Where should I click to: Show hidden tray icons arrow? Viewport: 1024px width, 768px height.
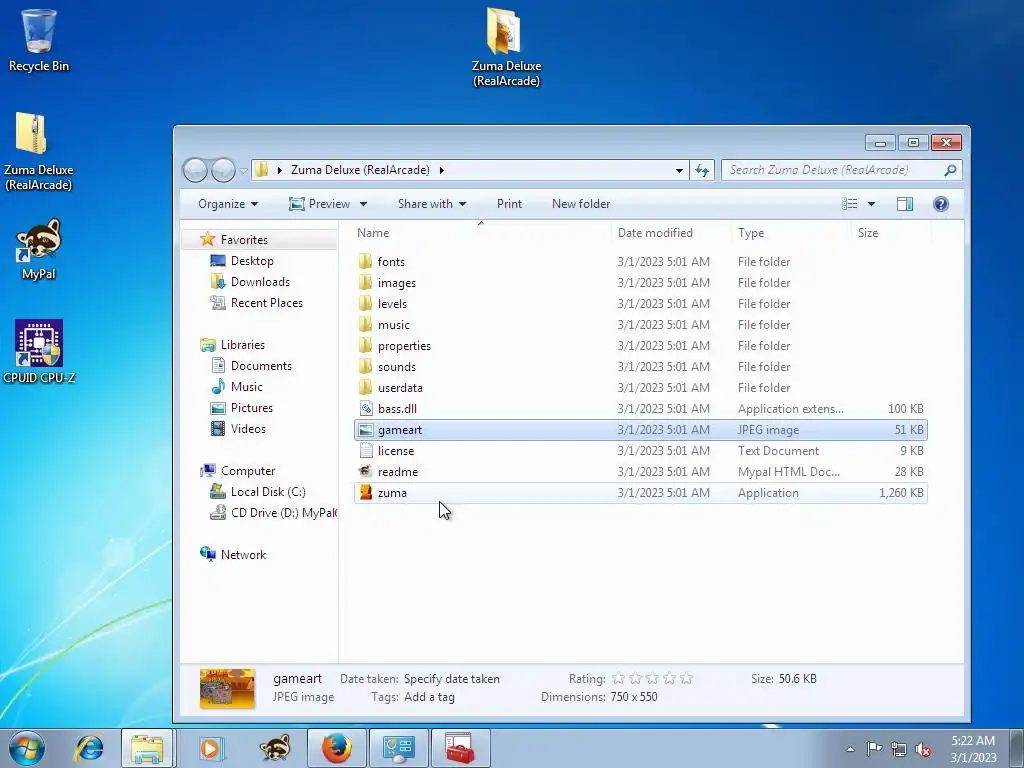point(850,750)
